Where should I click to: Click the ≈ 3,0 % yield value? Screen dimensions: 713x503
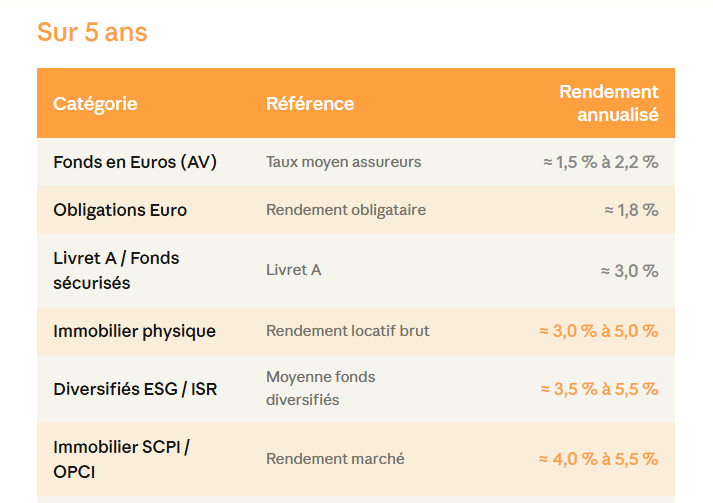pyautogui.click(x=629, y=271)
